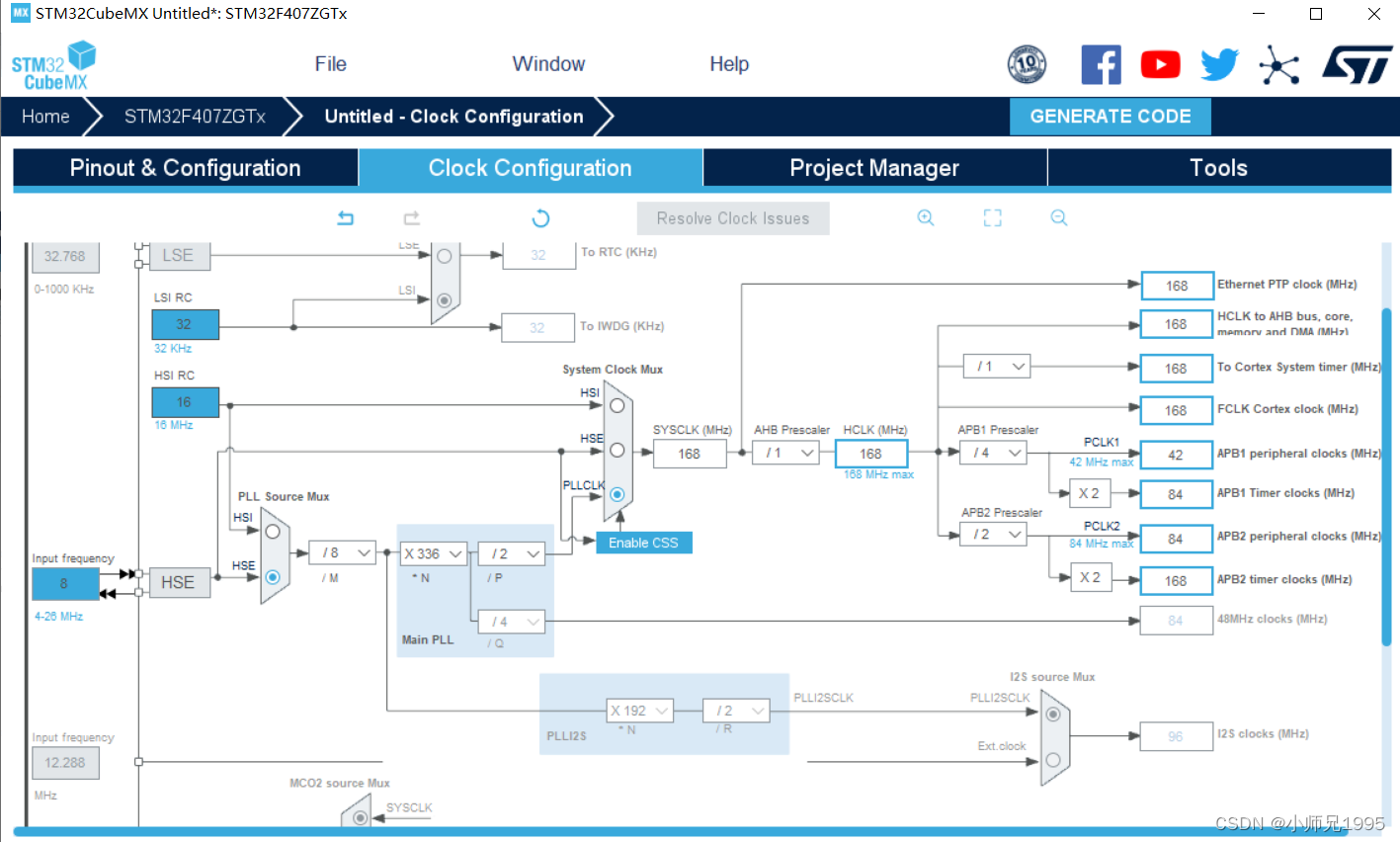Select PLLCLK in System Clock Mux

click(618, 494)
